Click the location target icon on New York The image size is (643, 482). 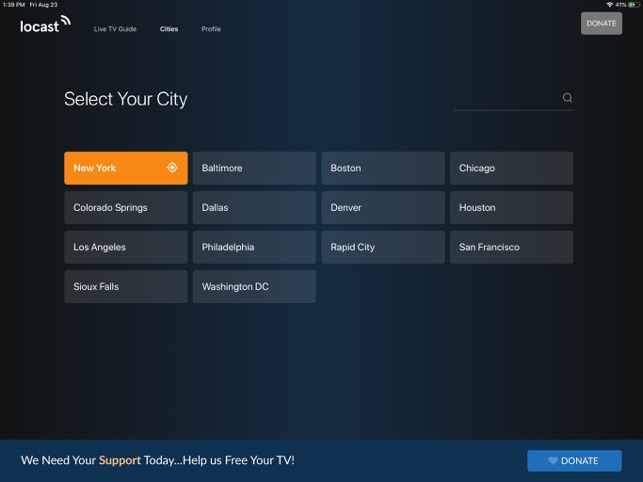tap(172, 167)
